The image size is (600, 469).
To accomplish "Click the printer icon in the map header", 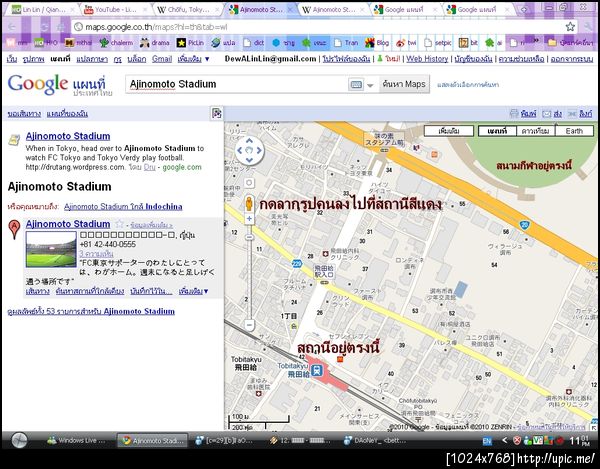I will 514,113.
